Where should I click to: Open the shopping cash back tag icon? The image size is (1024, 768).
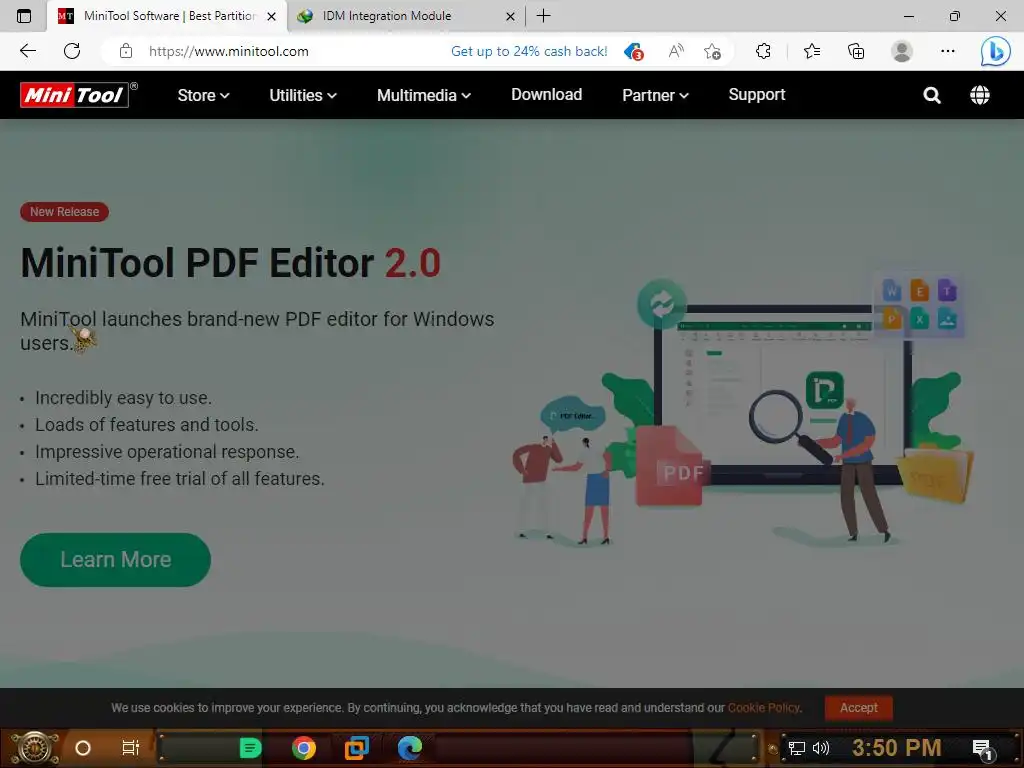click(x=633, y=51)
